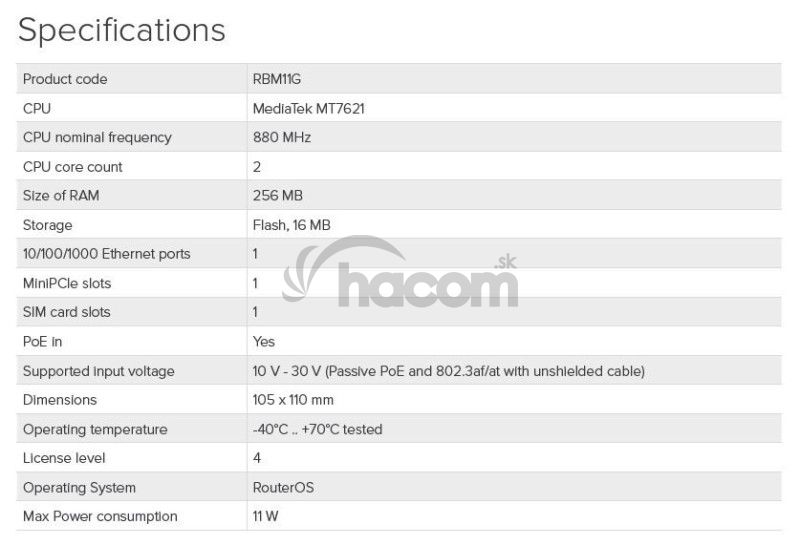Click the -40°C .. +70°C tested value

point(317,429)
